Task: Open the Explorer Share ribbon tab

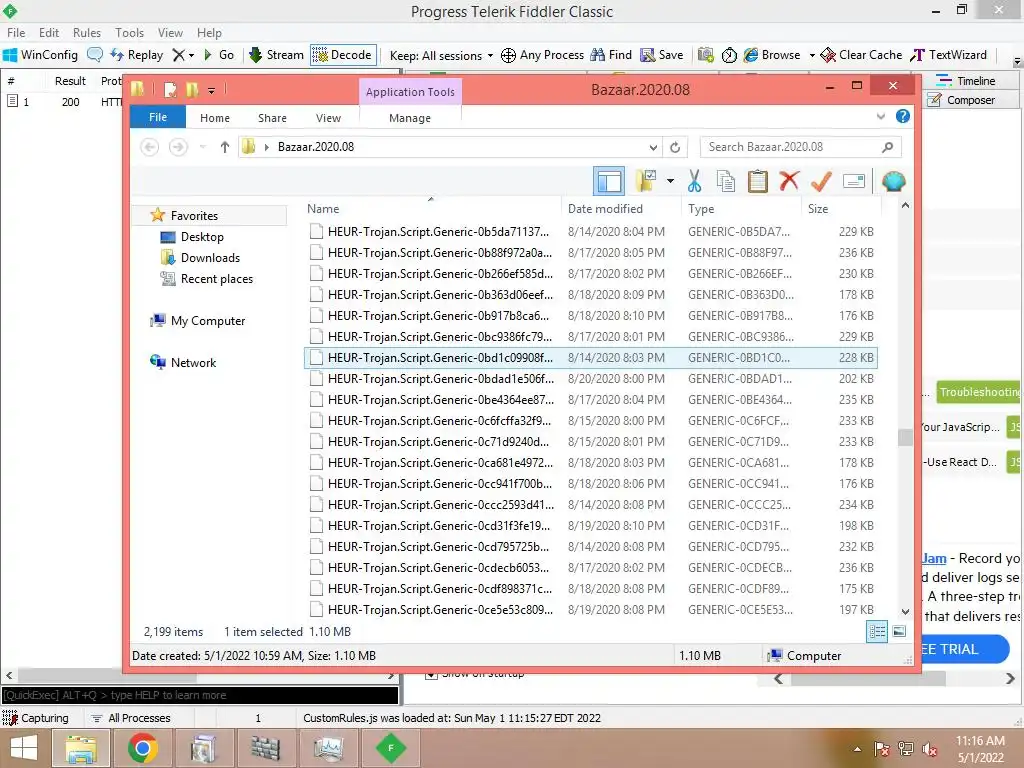Action: pos(272,118)
